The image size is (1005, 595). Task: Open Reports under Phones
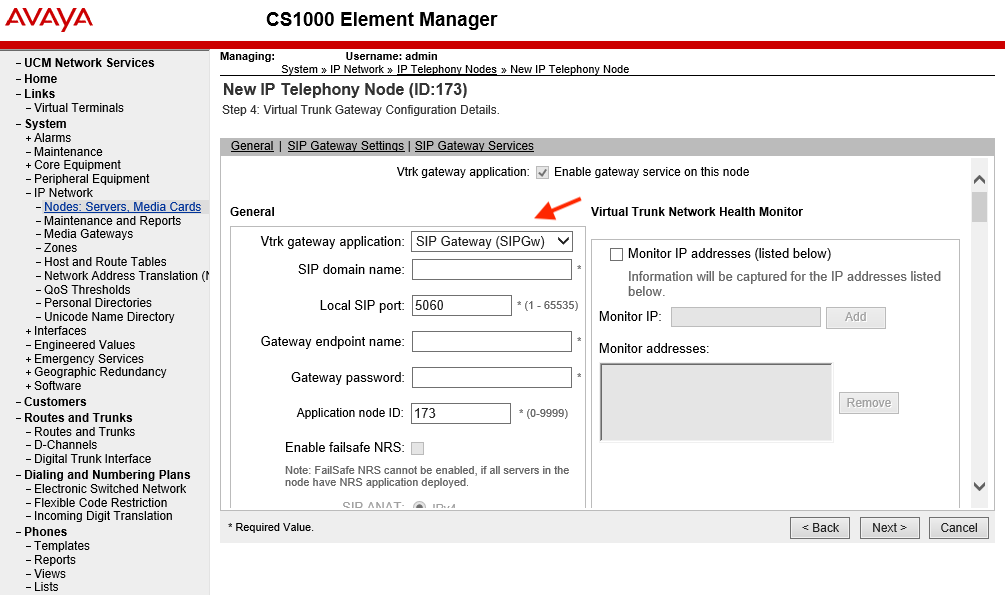(x=54, y=560)
